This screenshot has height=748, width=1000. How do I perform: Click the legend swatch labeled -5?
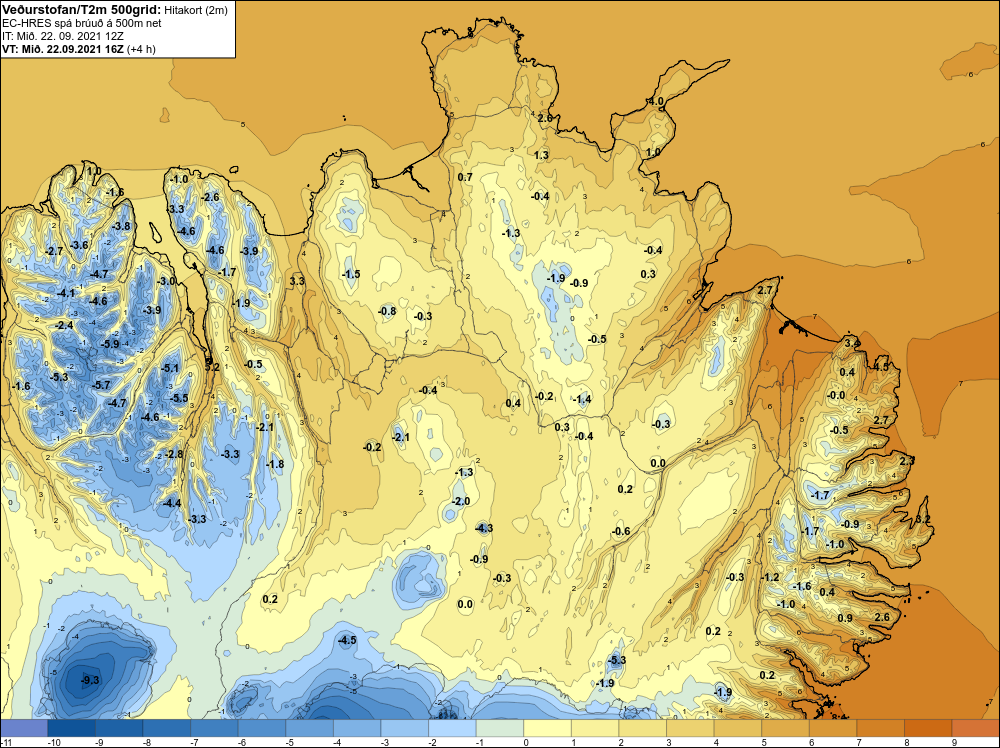point(309,728)
